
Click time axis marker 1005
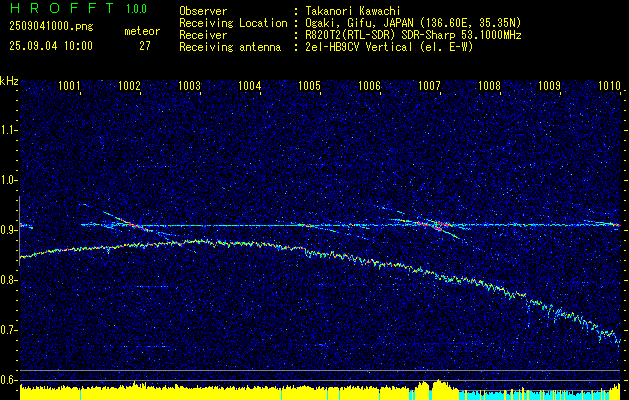[309, 86]
